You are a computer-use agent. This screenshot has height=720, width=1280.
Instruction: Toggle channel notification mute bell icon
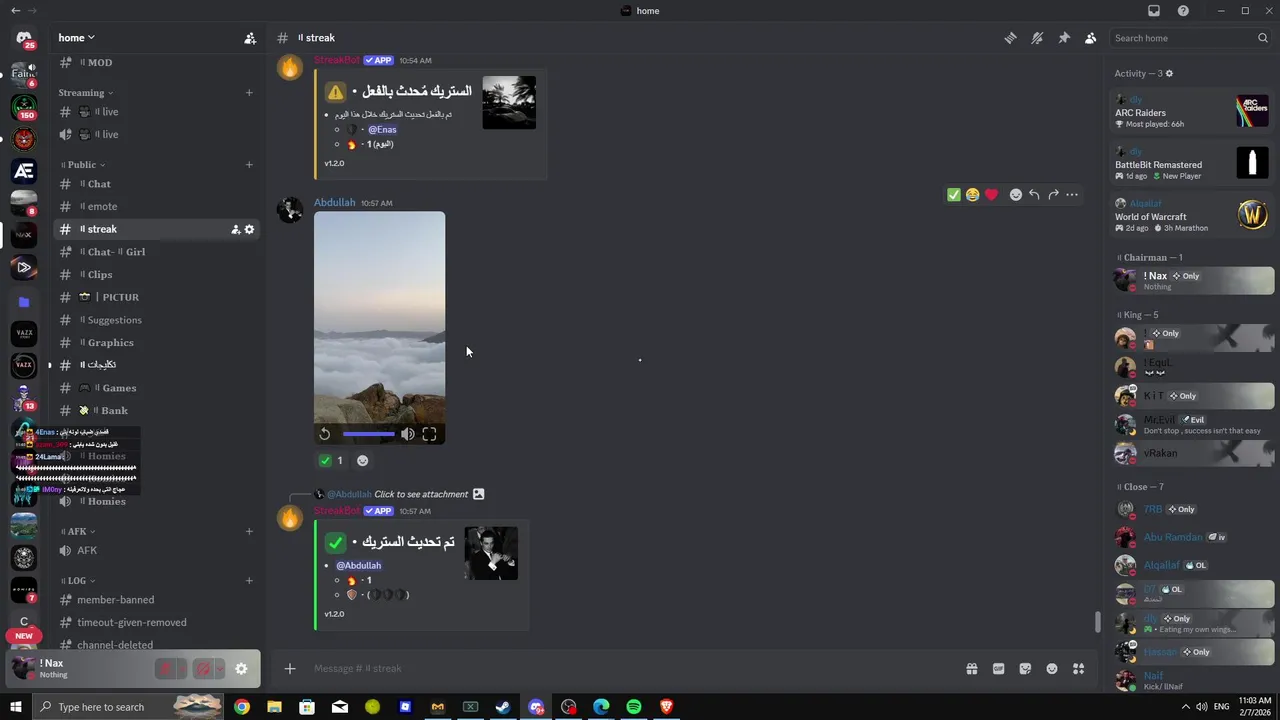click(1037, 38)
